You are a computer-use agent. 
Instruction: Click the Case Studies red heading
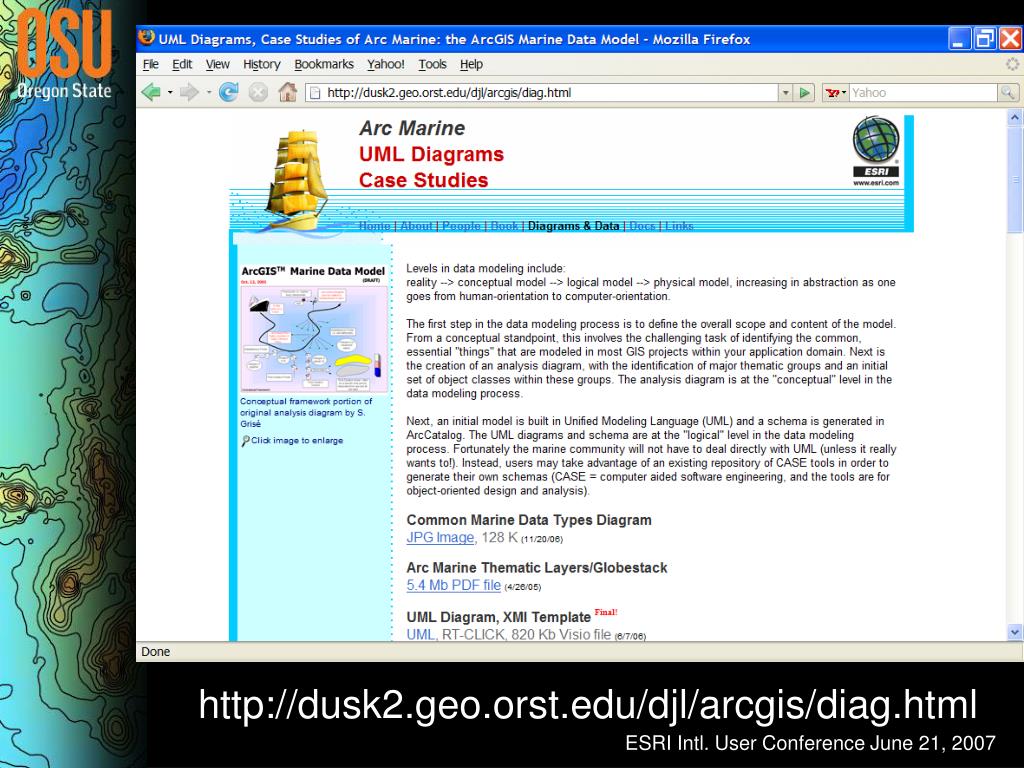click(423, 180)
